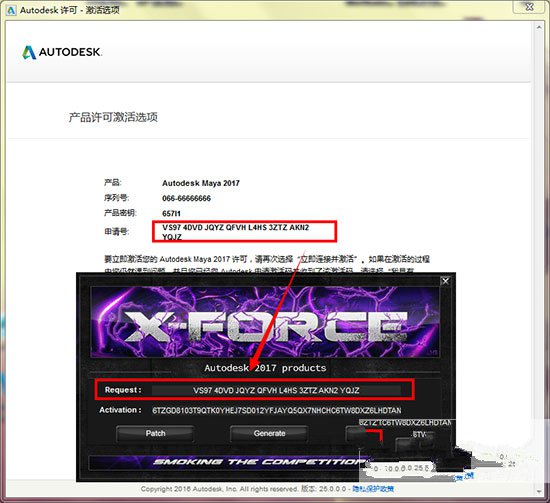Click inside the Request input field
Image resolution: width=550 pixels, height=503 pixels.
tap(276, 390)
